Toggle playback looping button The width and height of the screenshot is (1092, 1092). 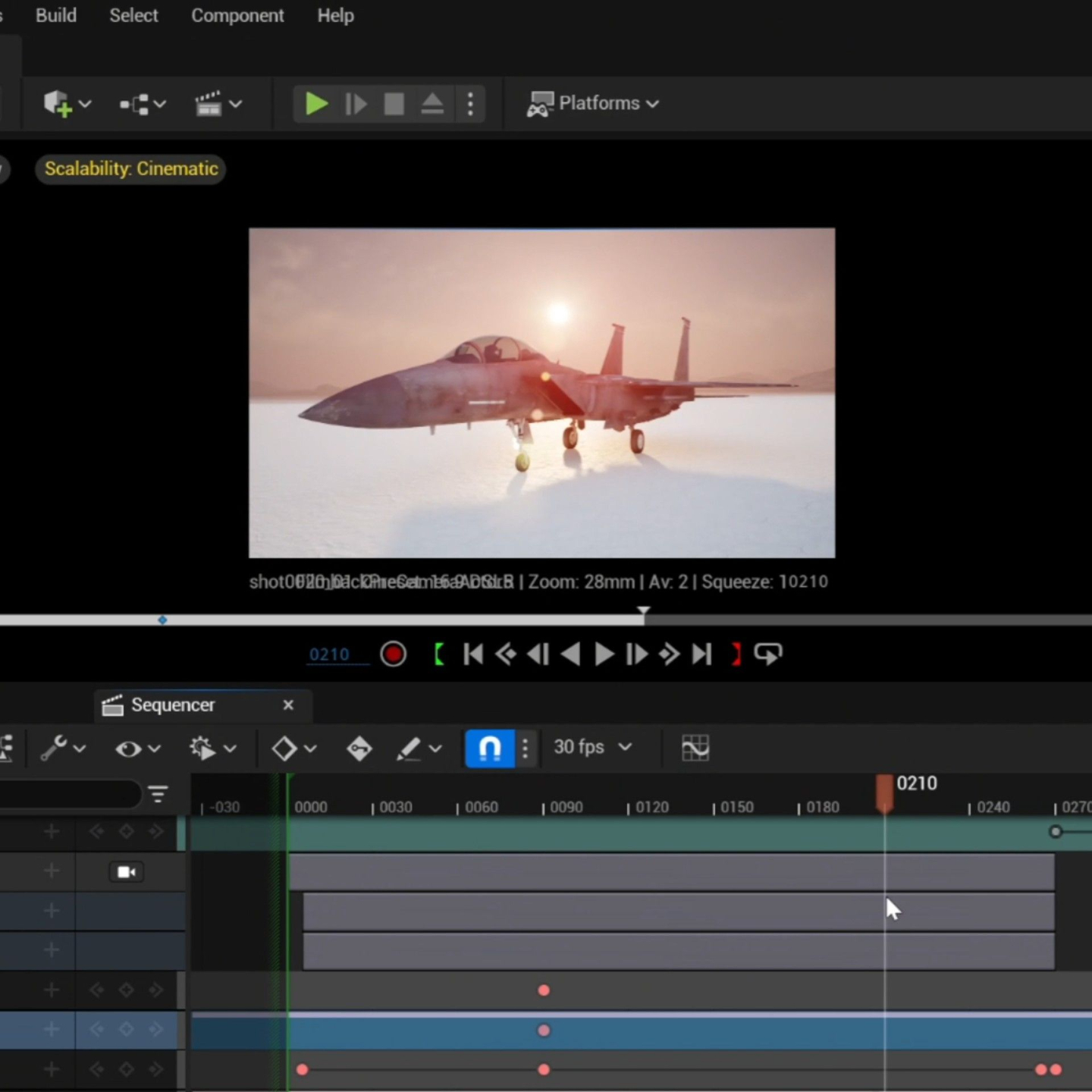coord(768,654)
